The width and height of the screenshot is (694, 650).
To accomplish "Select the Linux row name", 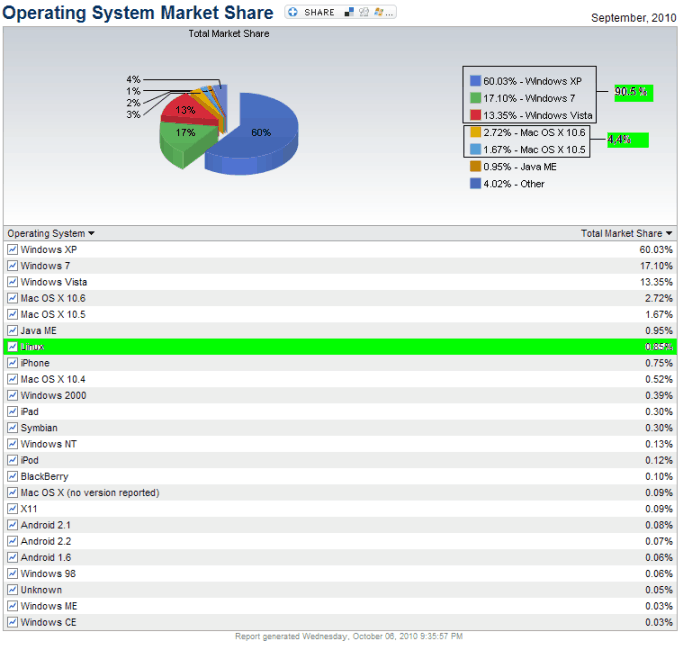I will pos(32,347).
